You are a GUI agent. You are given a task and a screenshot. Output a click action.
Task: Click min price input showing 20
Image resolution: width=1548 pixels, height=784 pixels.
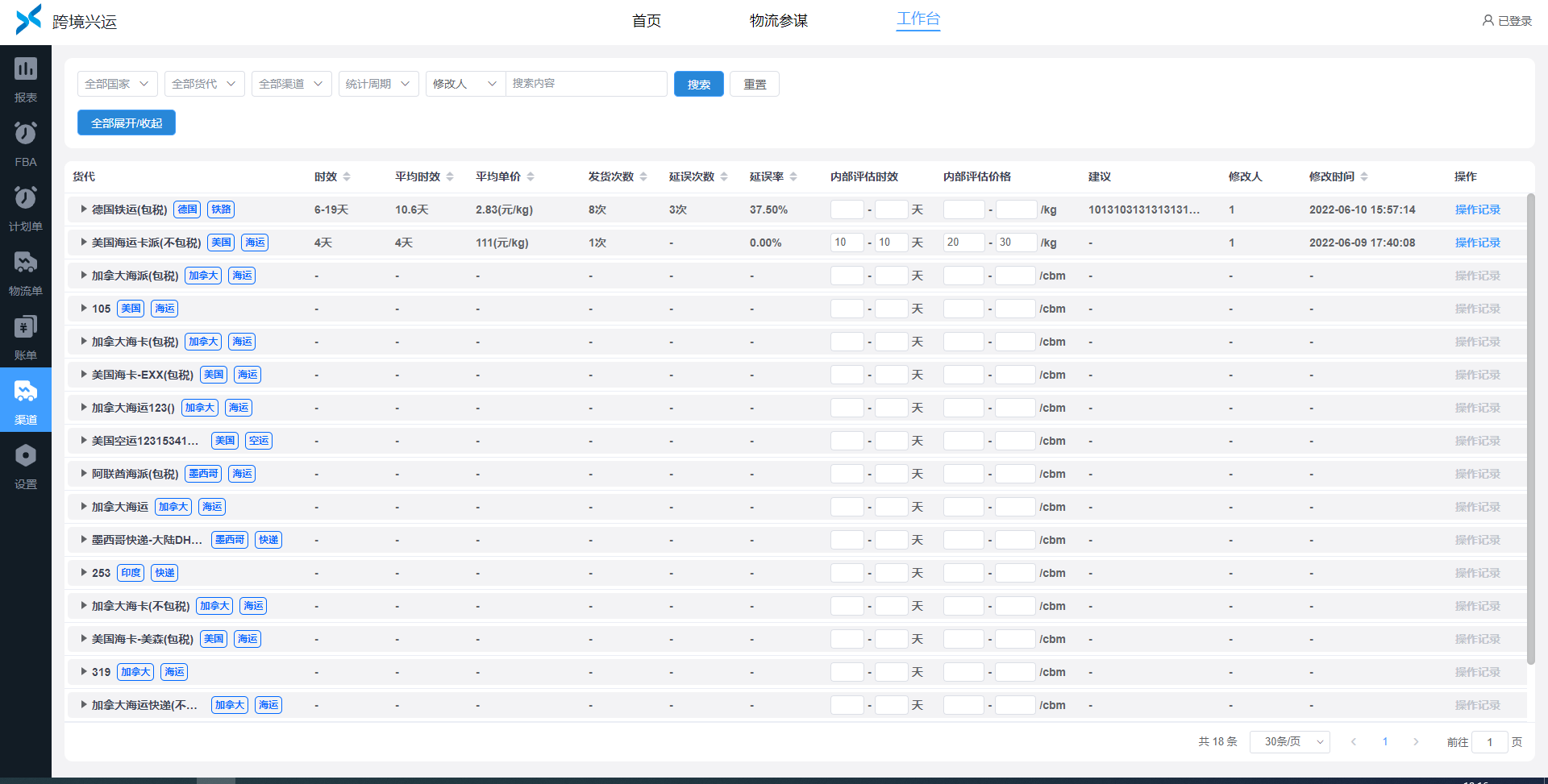(x=964, y=243)
